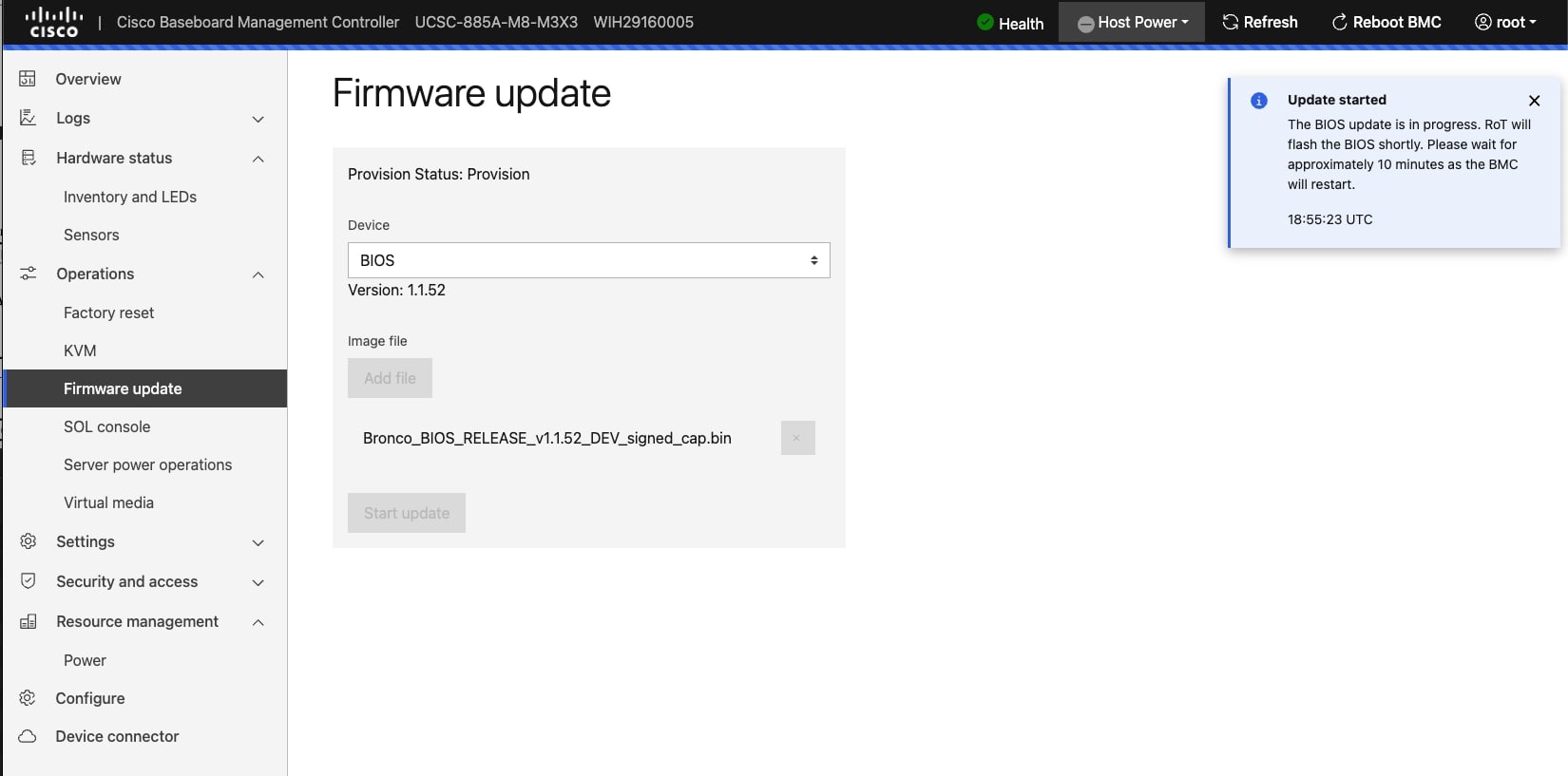This screenshot has height=776, width=1568.
Task: Click the Reboot BMC button label
Action: pos(1397,22)
